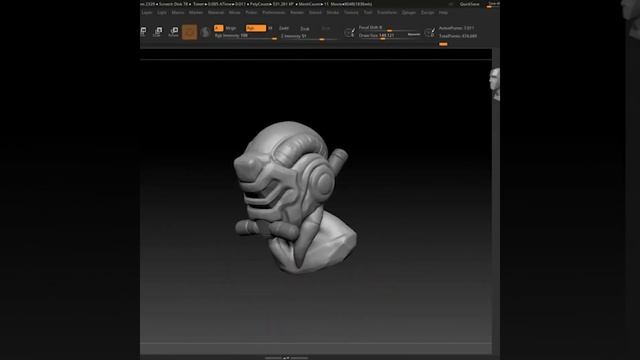This screenshot has height=360, width=640.
Task: Toggle the M material mode button
Action: (270, 28)
